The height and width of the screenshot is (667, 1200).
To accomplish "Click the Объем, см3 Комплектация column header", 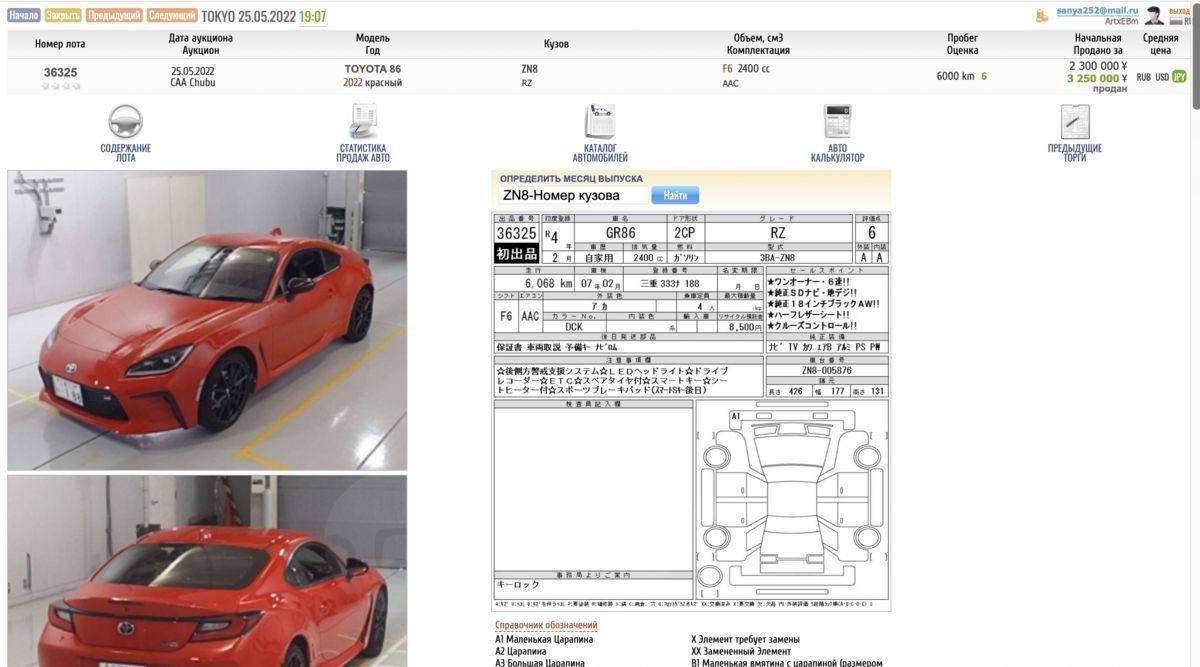I will pyautogui.click(x=758, y=44).
